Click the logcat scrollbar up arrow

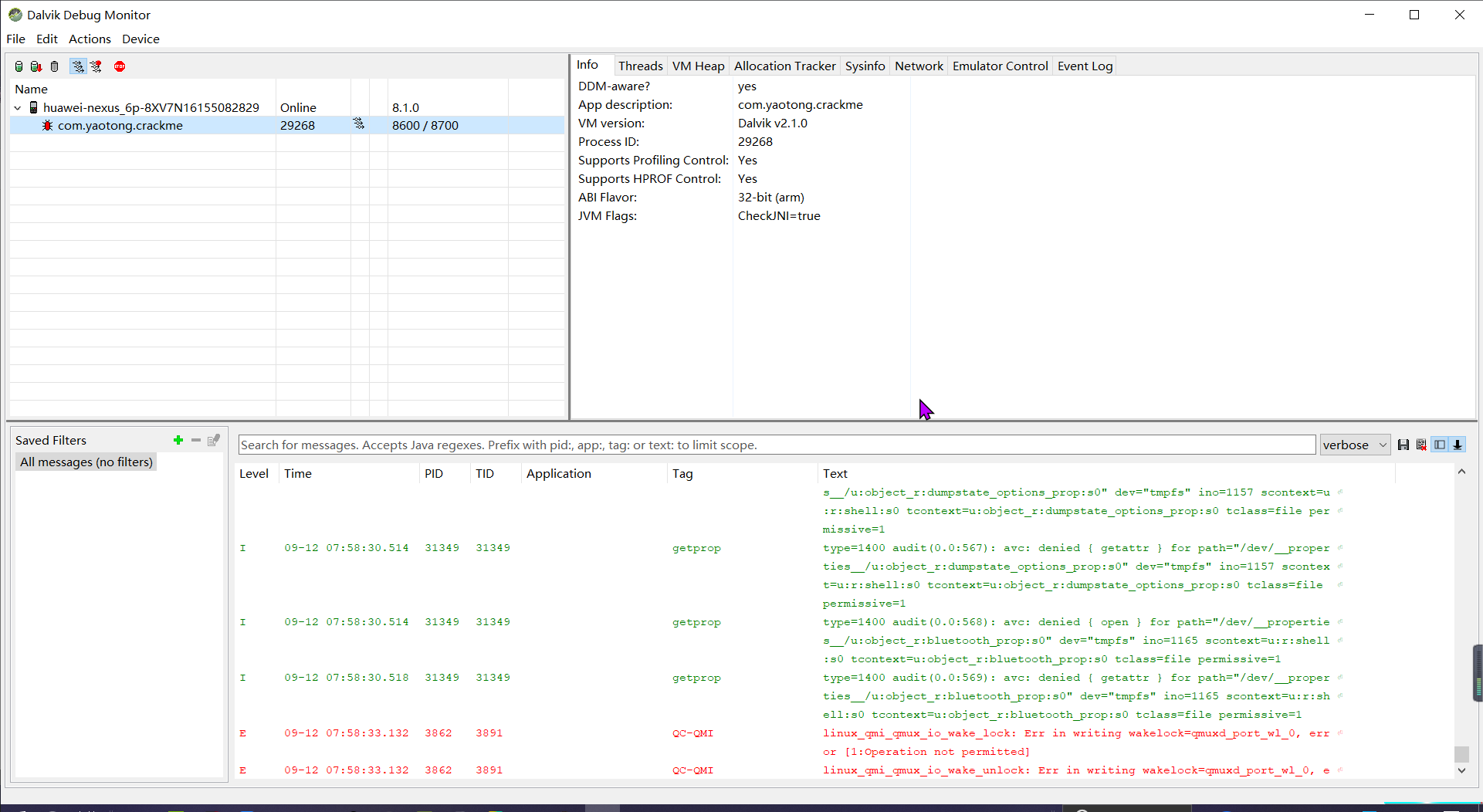point(1461,472)
